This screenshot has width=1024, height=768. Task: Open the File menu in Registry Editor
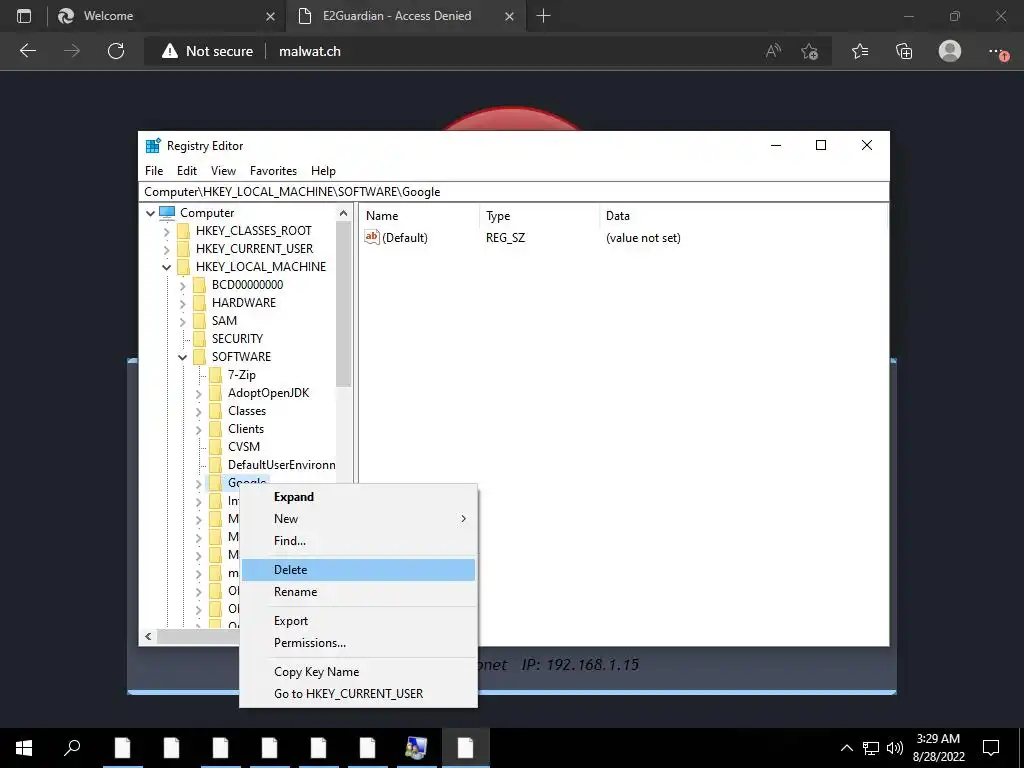(154, 170)
